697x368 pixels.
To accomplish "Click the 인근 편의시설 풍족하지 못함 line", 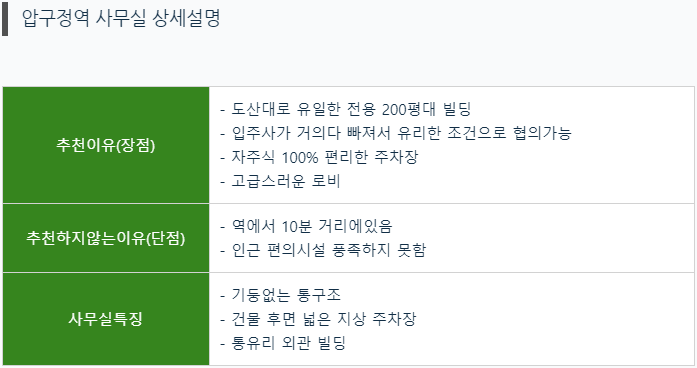I will (323, 251).
